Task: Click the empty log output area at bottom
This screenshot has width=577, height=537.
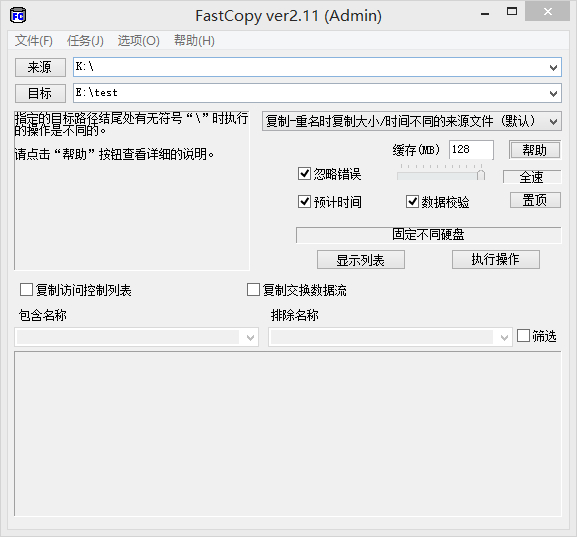Action: (288, 434)
